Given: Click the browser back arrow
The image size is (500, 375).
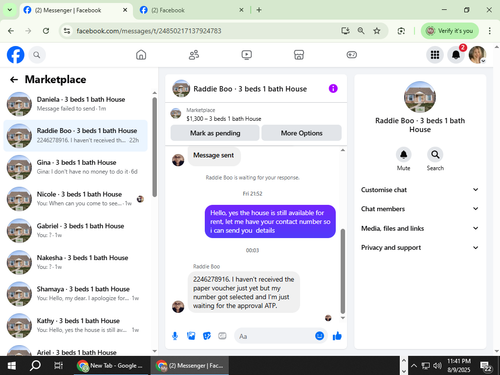Looking at the screenshot, I should click(x=11, y=31).
